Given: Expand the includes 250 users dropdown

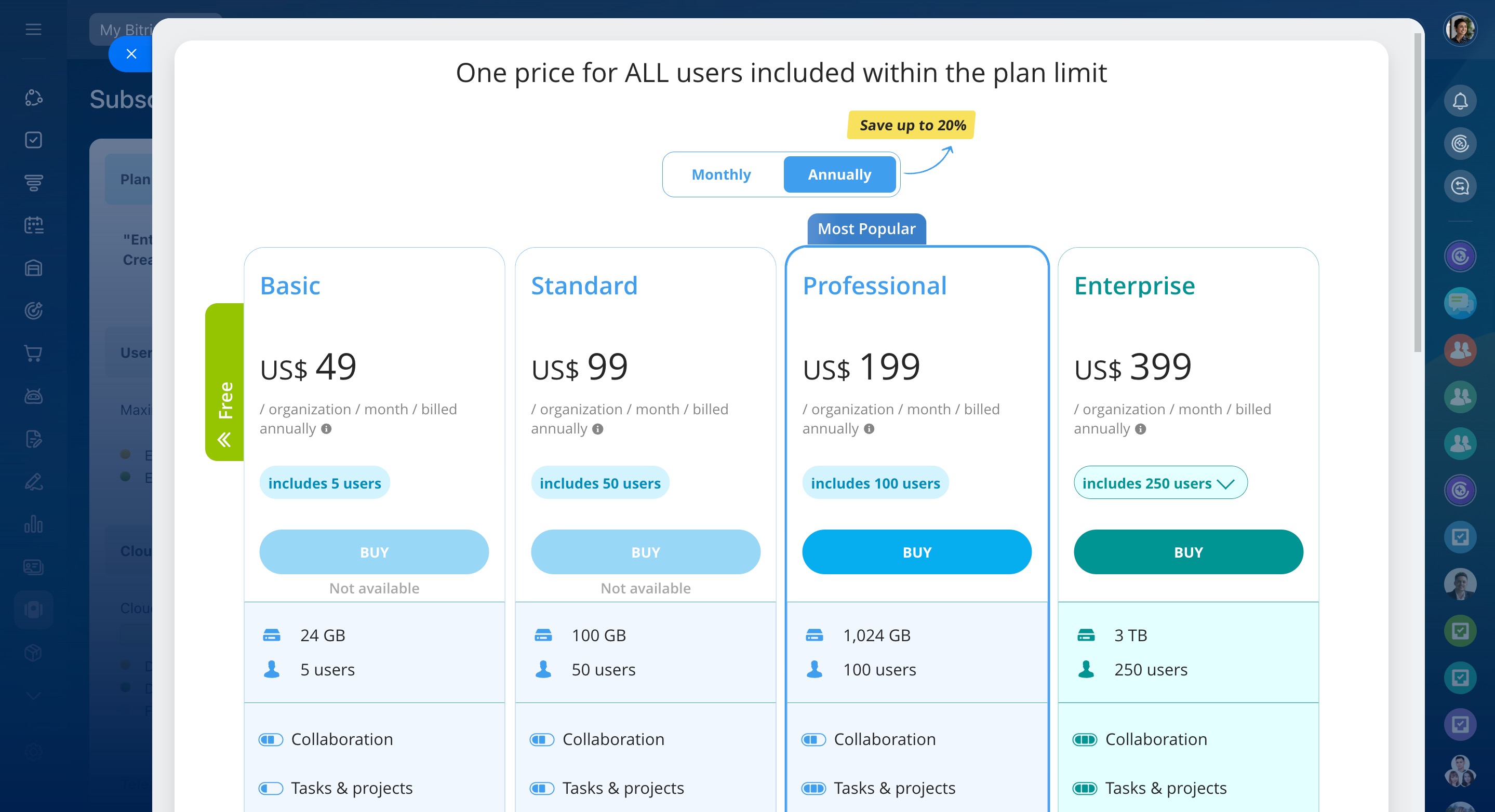Looking at the screenshot, I should 1159,482.
